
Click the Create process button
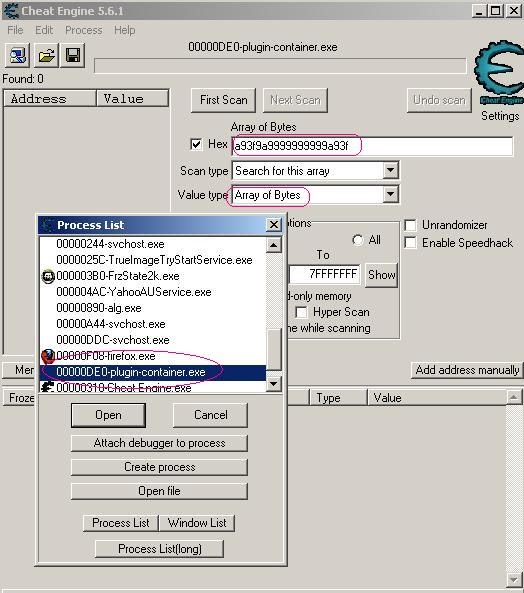(x=159, y=467)
